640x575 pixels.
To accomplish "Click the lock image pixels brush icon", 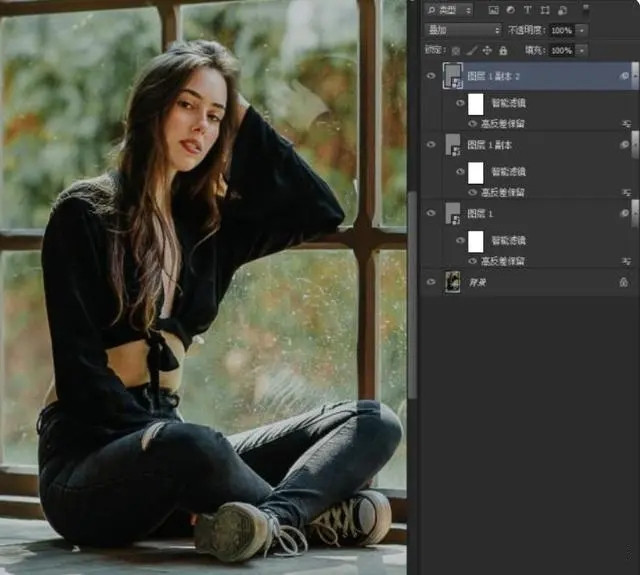I will [471, 50].
